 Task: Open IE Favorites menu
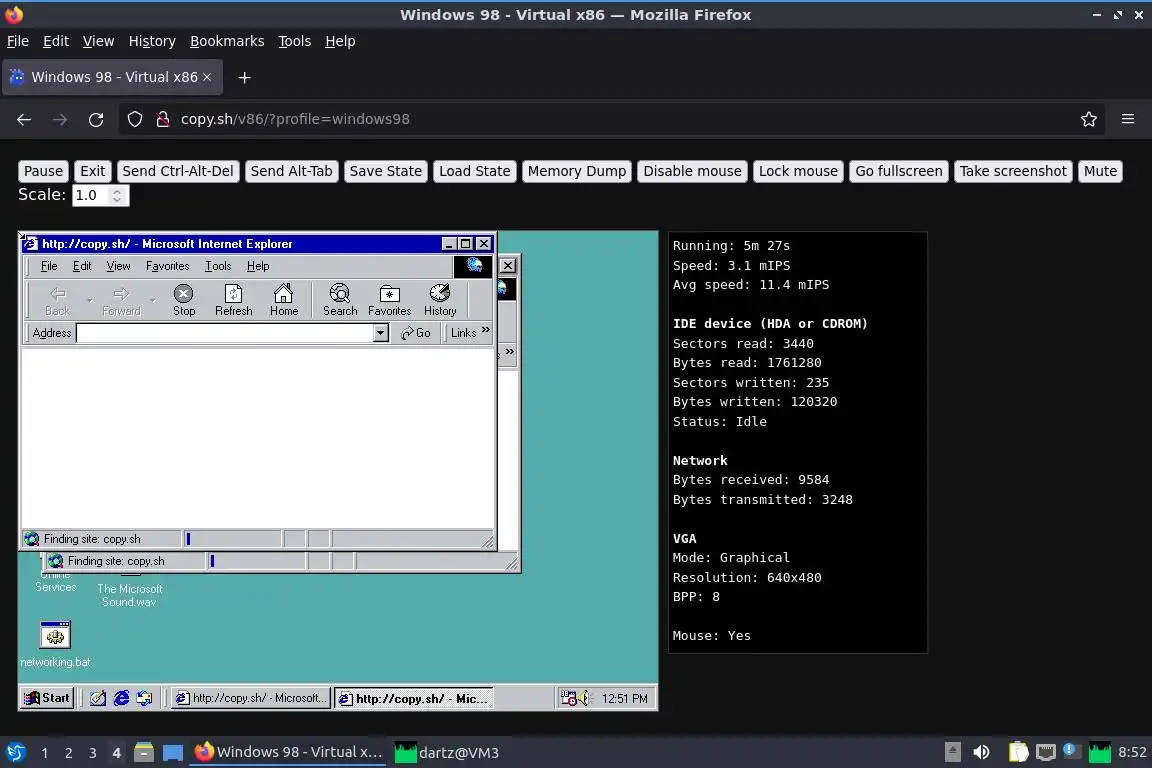pos(168,266)
